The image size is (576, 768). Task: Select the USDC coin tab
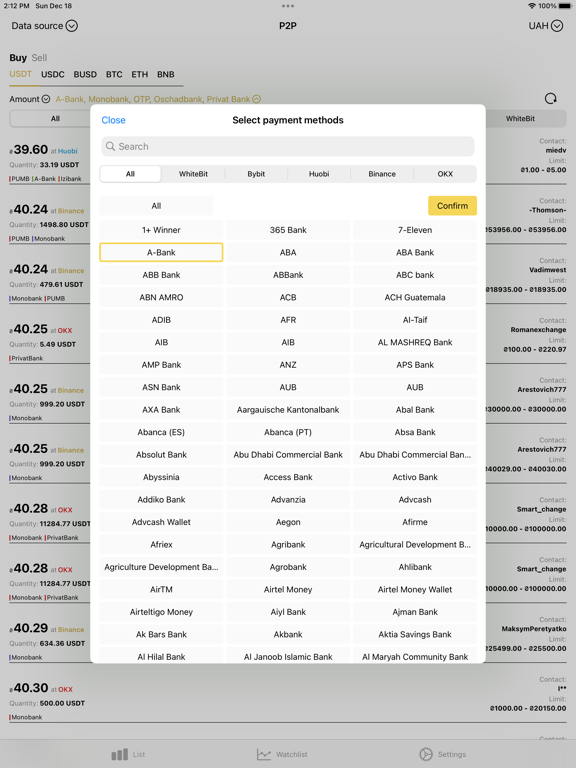click(x=53, y=74)
